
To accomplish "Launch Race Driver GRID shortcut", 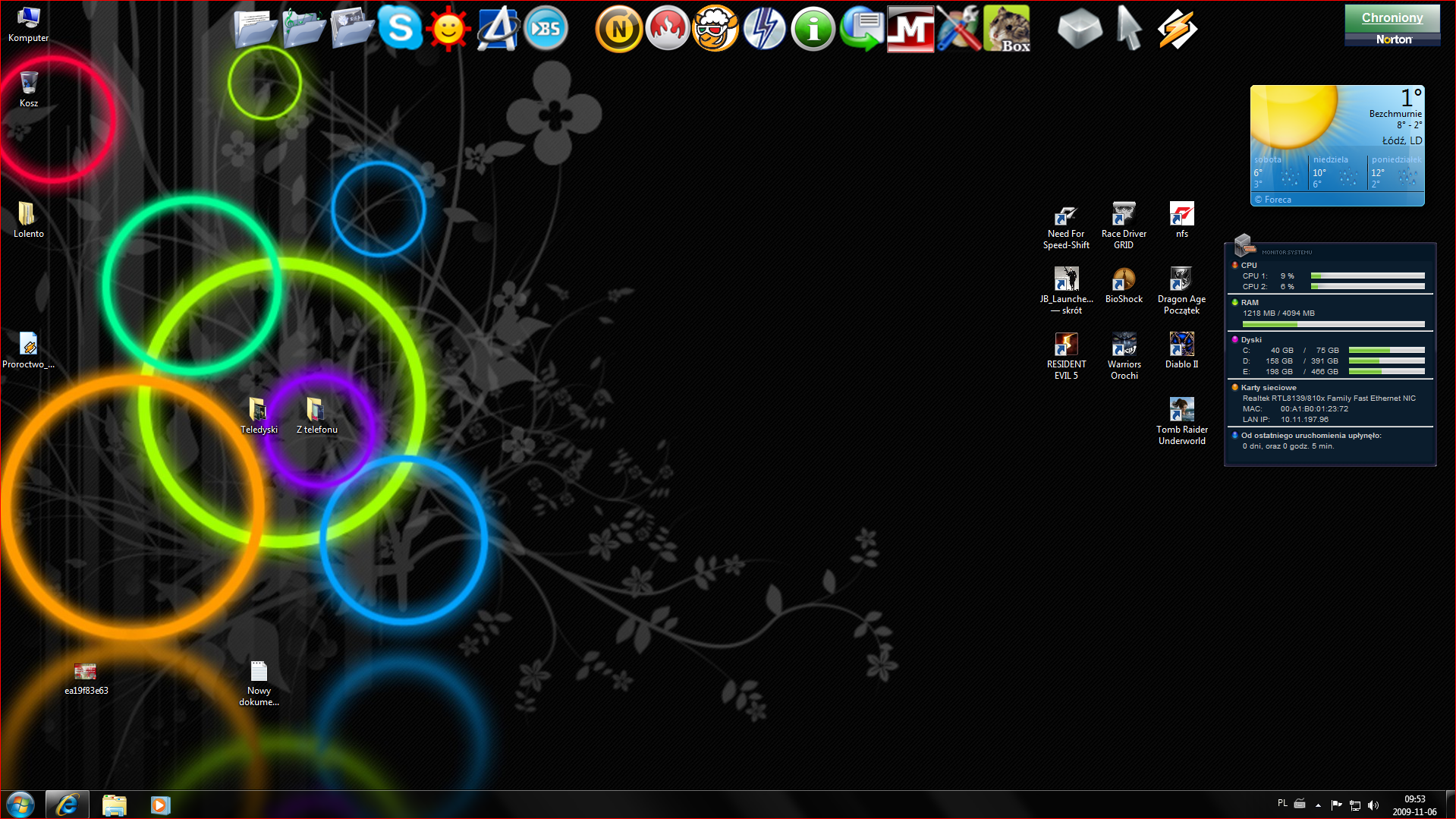I will 1124,225.
